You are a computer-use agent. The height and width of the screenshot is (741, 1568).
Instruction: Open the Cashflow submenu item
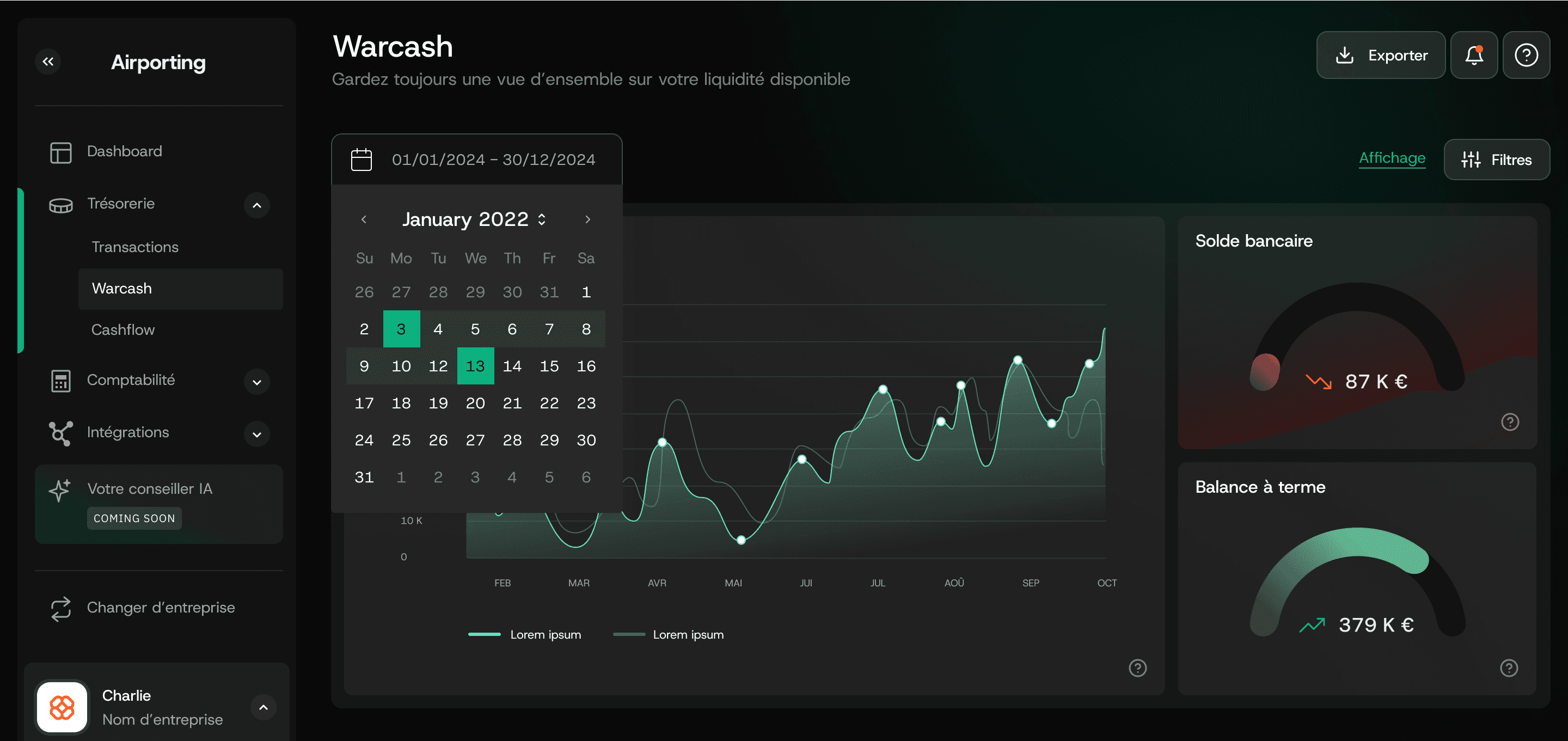pyautogui.click(x=123, y=330)
